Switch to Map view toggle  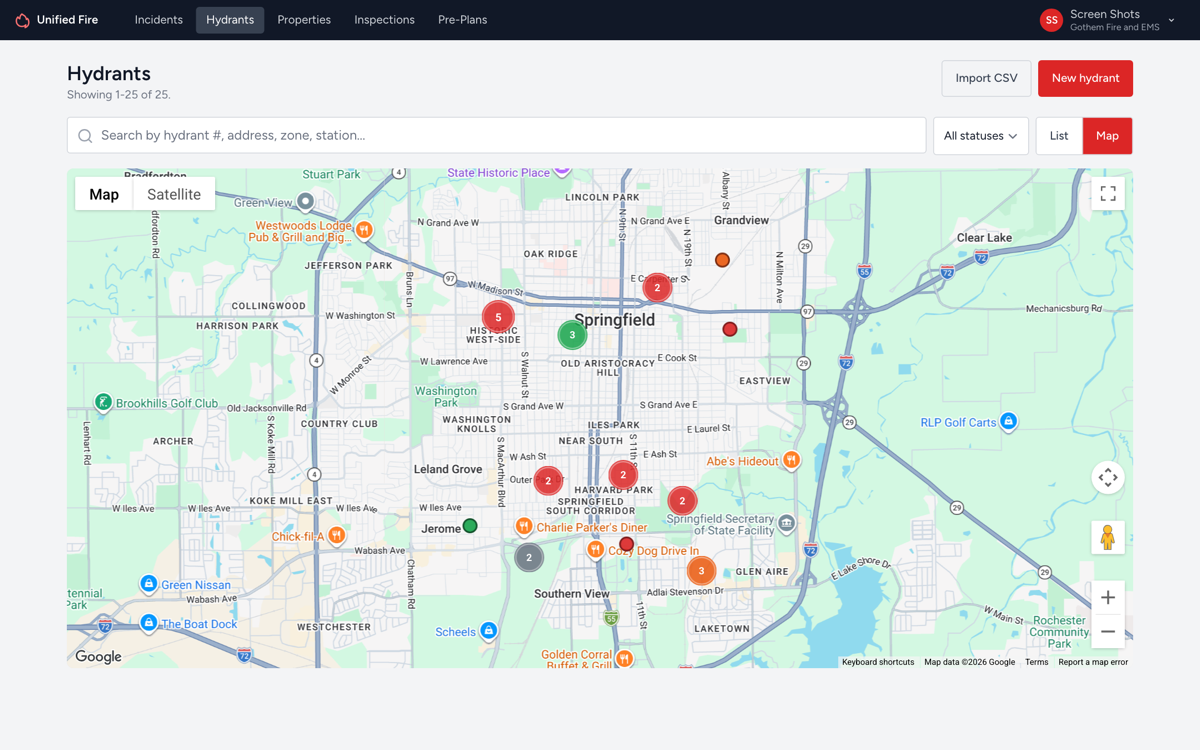point(1107,136)
